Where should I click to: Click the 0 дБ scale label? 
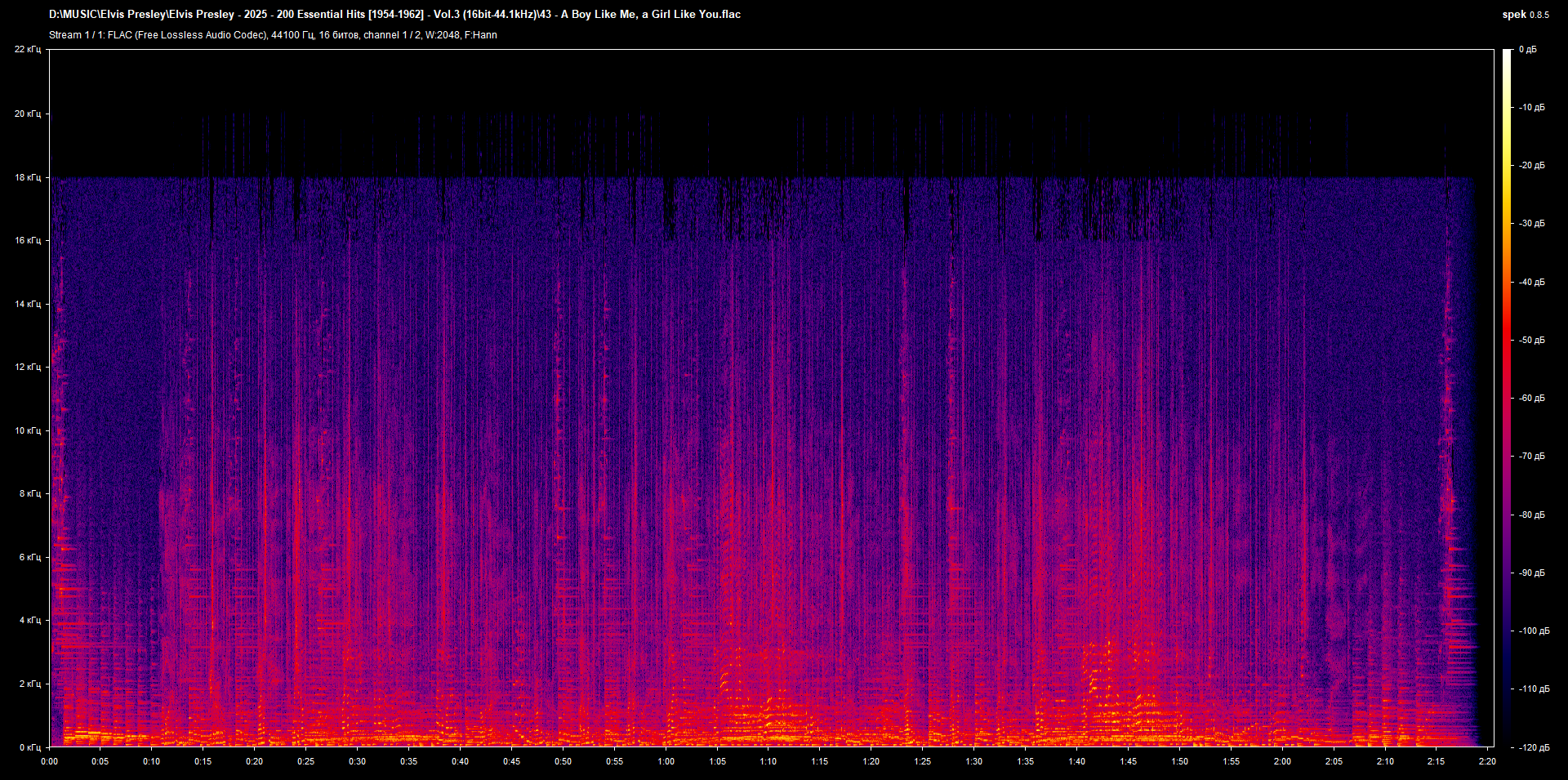tap(1528, 50)
